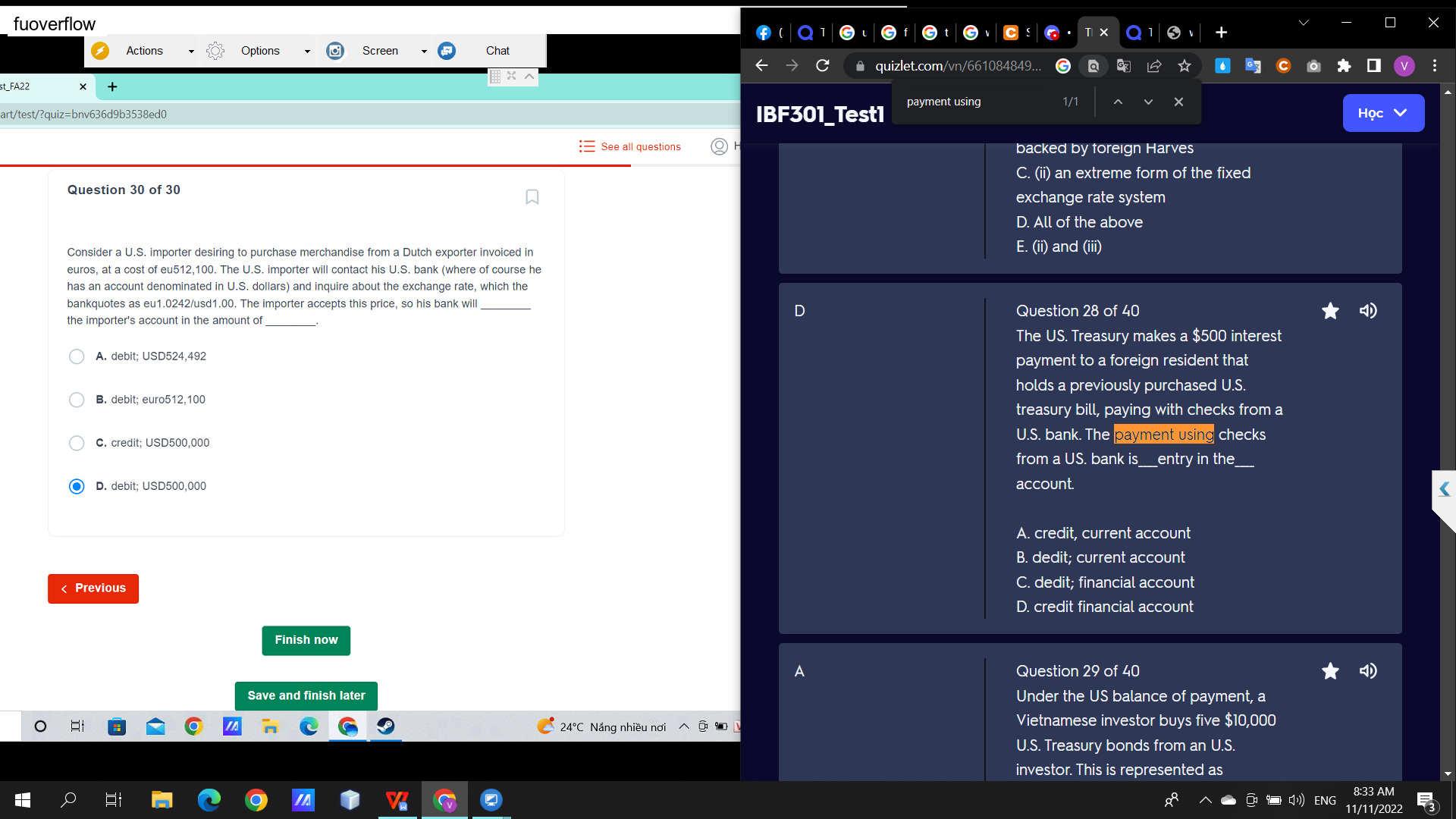The height and width of the screenshot is (819, 1456).
Task: Expand the side panel with the blue chevron
Action: 1445,490
